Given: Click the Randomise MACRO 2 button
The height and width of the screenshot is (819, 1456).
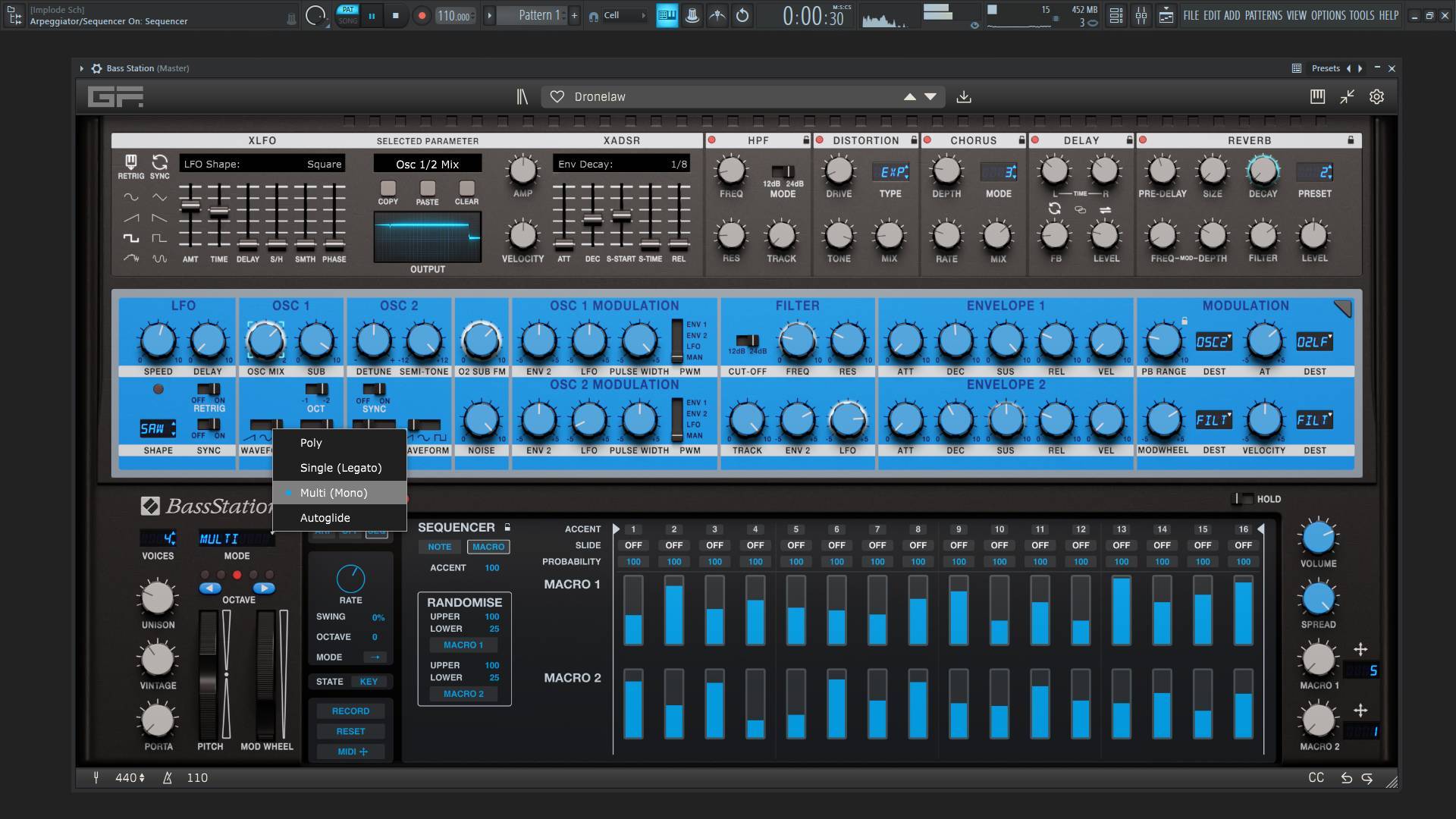Looking at the screenshot, I should (463, 694).
